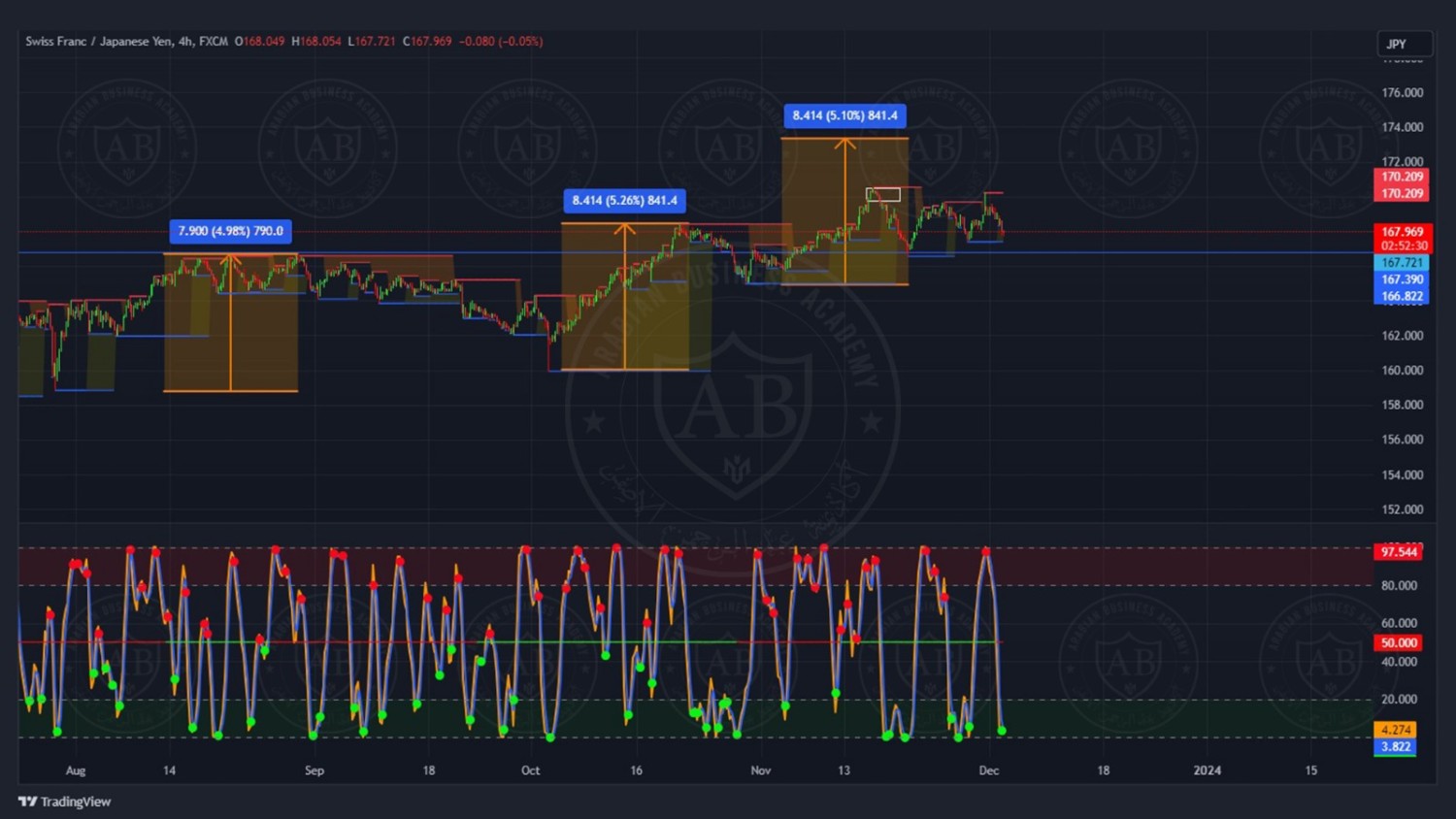Image resolution: width=1456 pixels, height=819 pixels.
Task: Click the 13 date label on time axis
Action: tap(844, 770)
